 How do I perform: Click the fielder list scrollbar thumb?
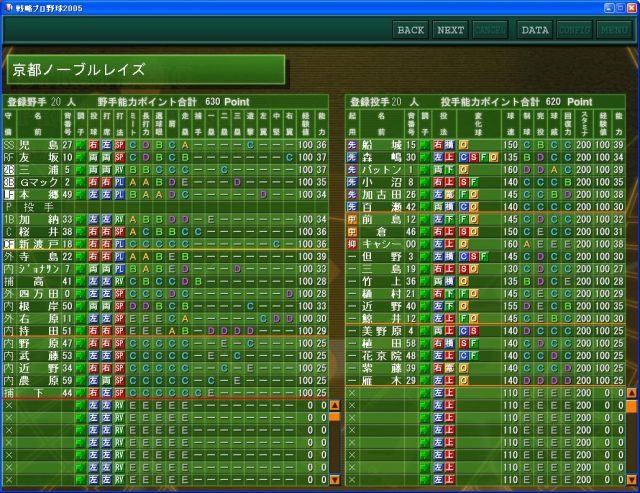tap(335, 417)
